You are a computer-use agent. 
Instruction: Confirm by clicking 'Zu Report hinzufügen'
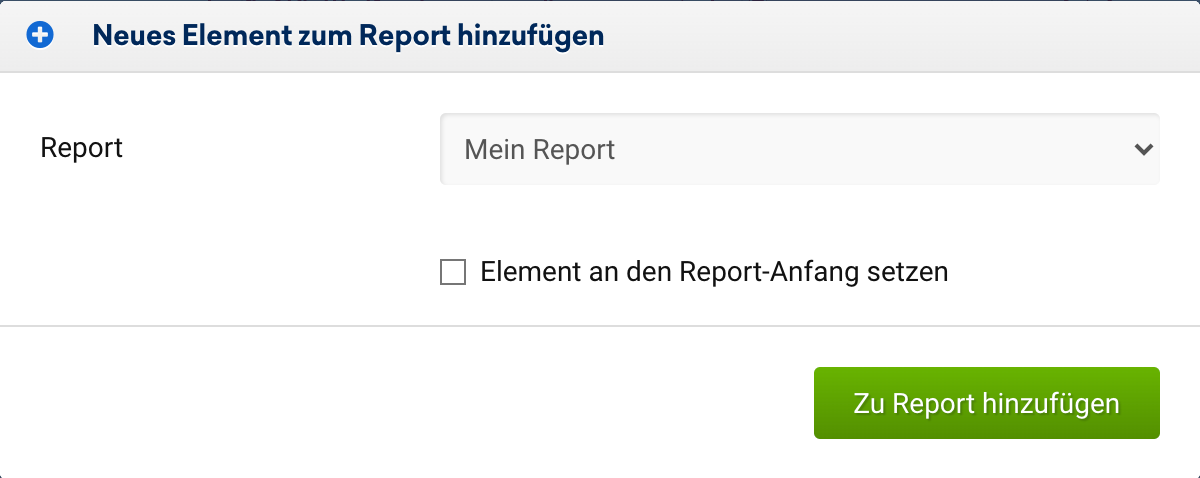click(x=986, y=403)
